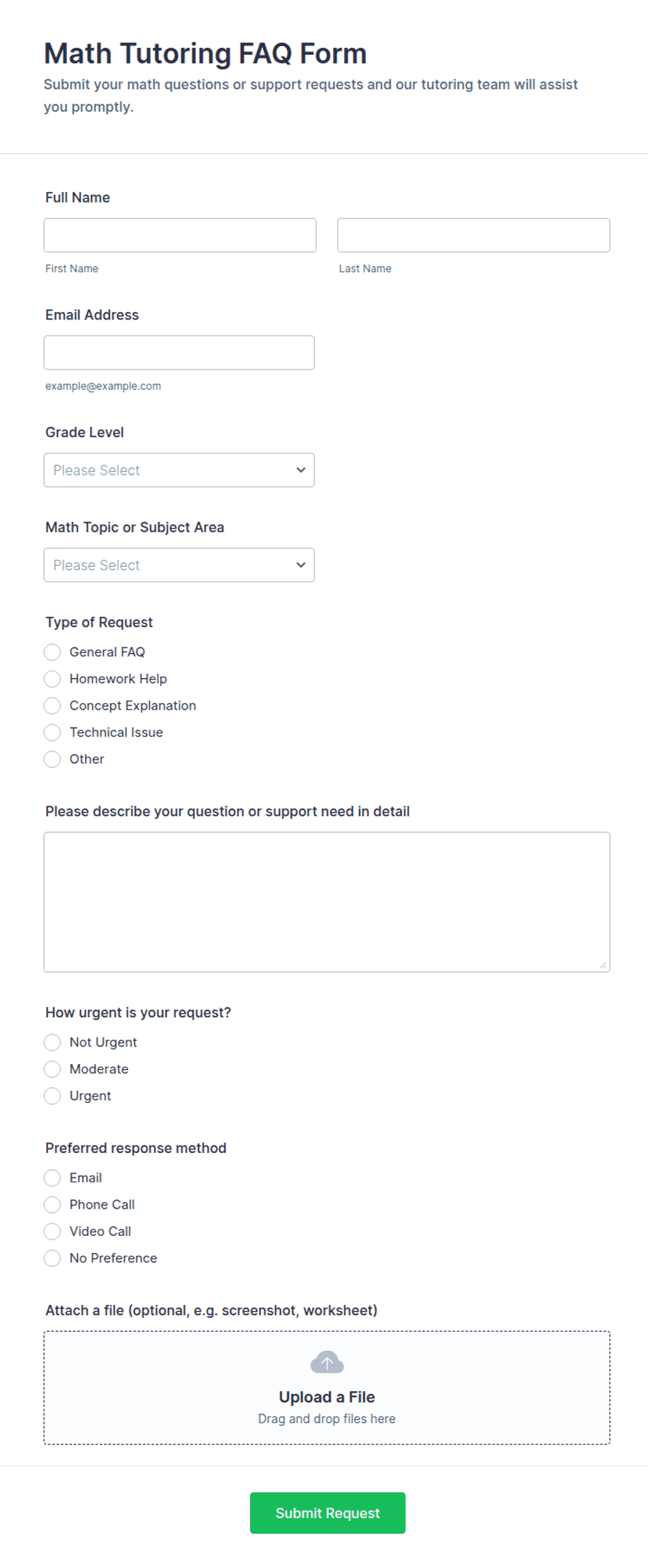Choose Not Urgent option
Screen dimensions: 648x1568
(x=52, y=1042)
